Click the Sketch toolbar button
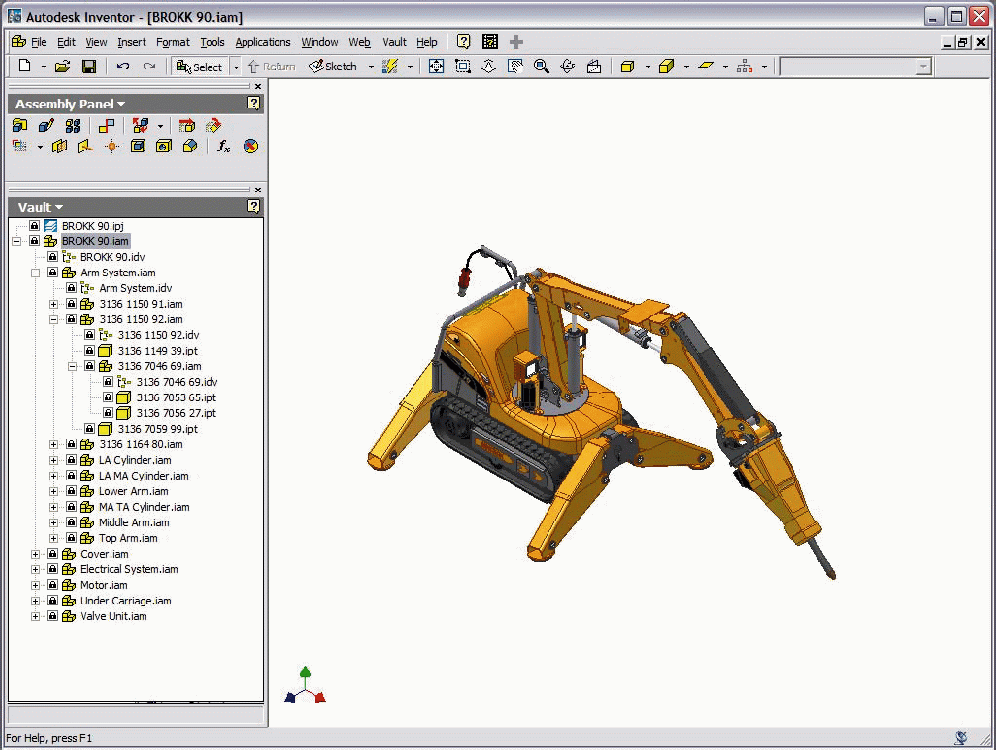The image size is (996, 750). coord(333,66)
